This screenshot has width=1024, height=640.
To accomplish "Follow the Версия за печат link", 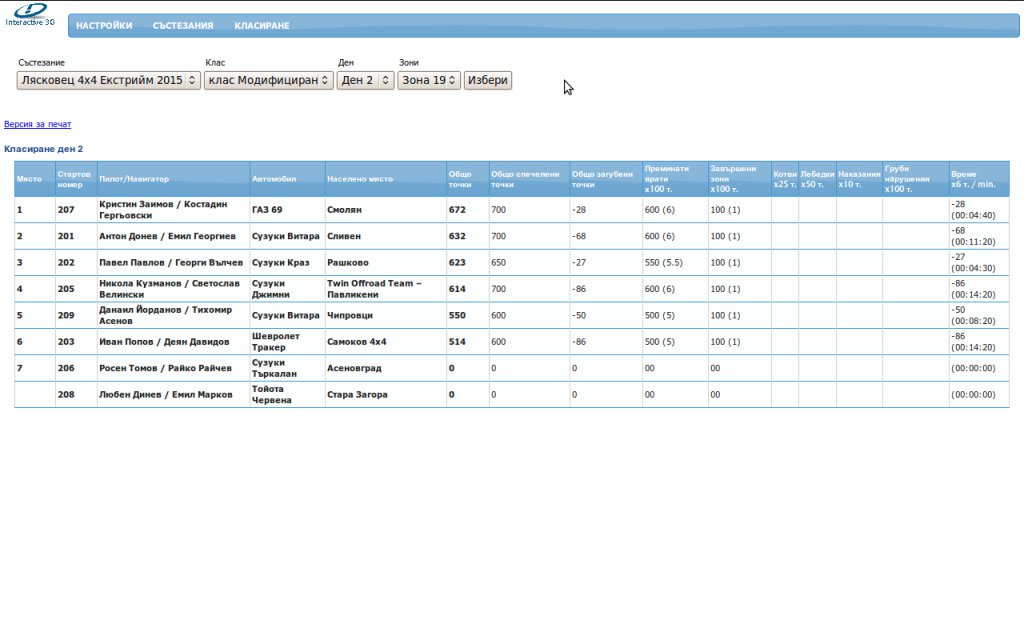I will tap(38, 125).
